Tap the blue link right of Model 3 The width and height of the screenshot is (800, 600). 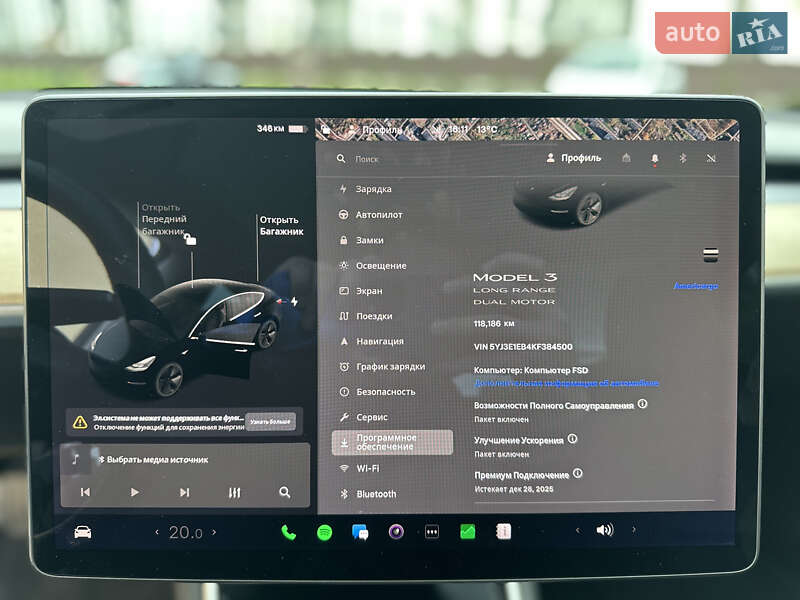(696, 286)
